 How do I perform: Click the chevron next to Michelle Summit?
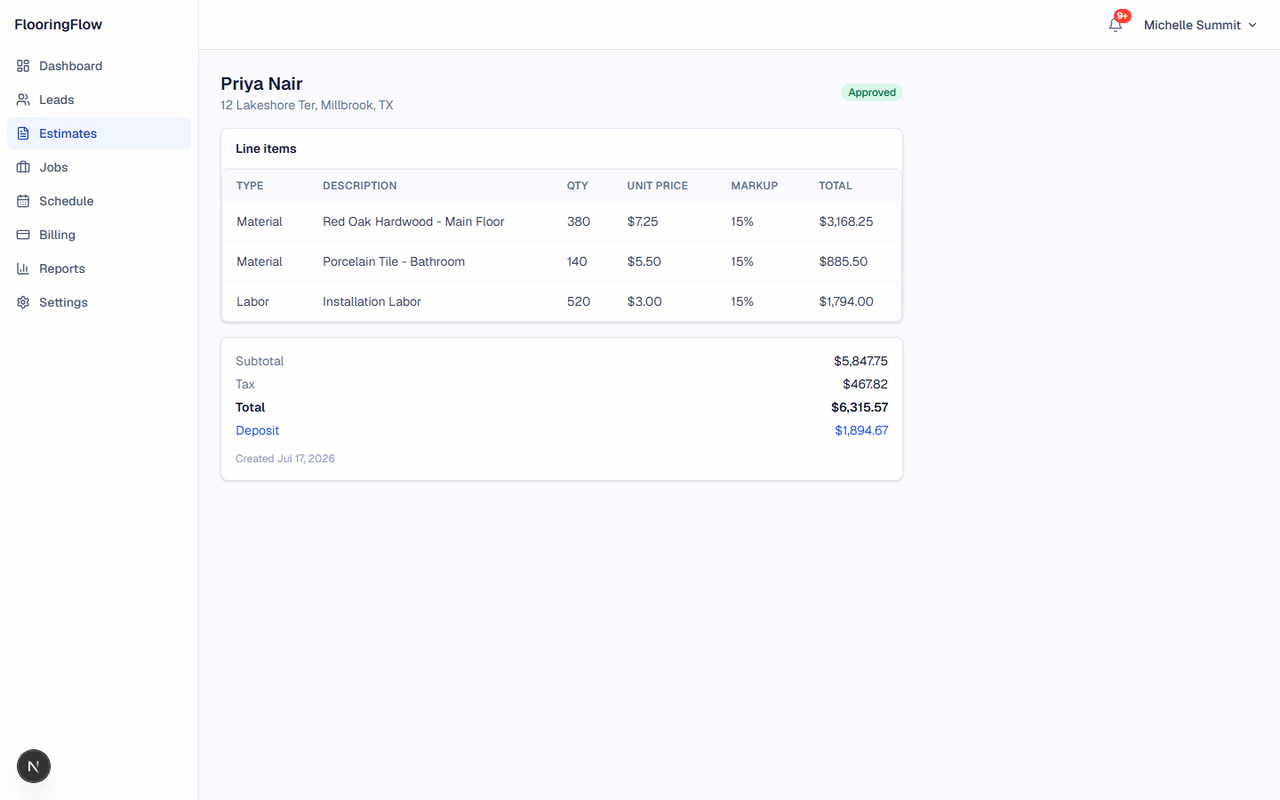1253,25
